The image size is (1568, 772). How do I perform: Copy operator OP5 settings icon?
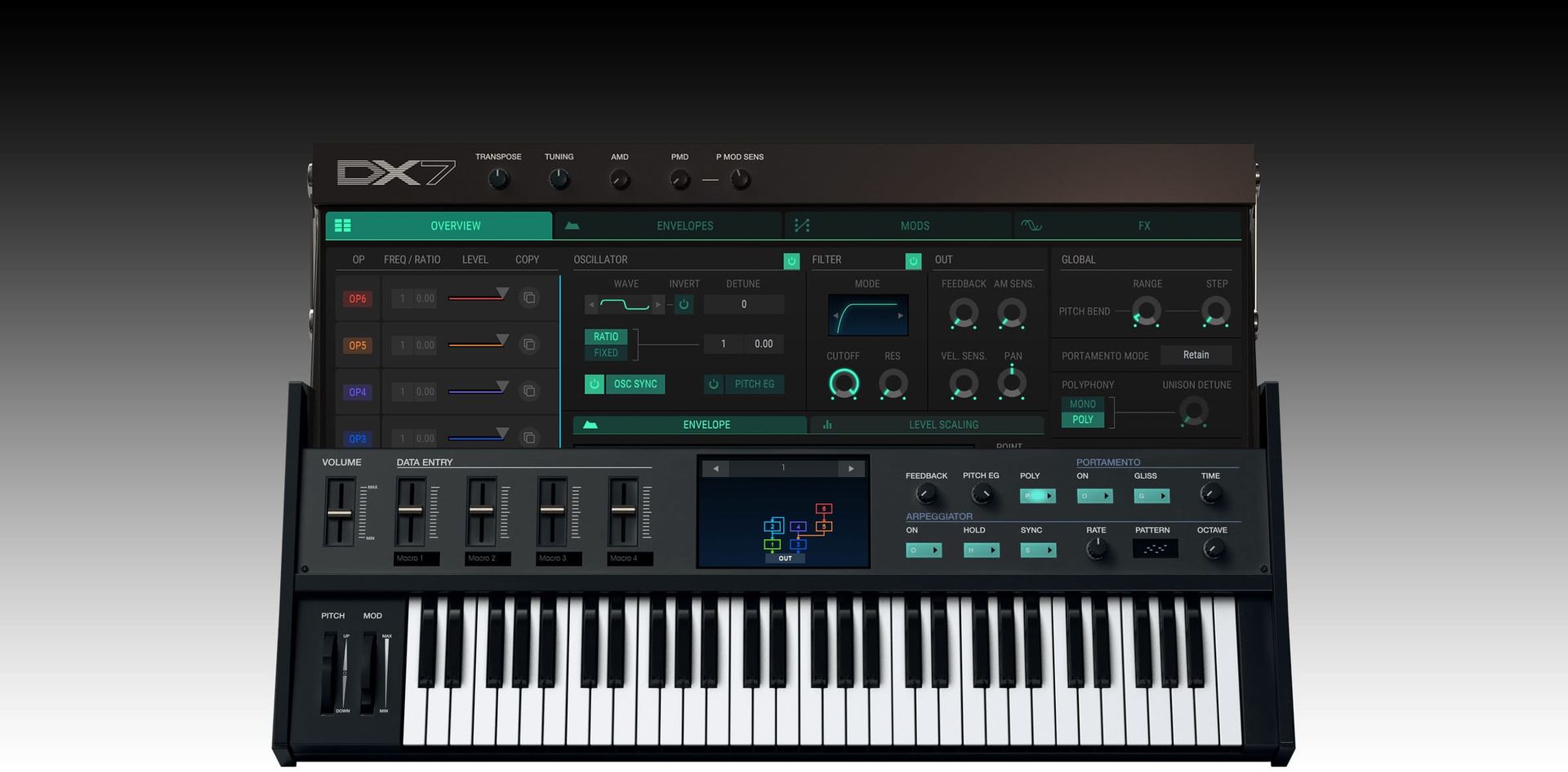click(x=529, y=345)
